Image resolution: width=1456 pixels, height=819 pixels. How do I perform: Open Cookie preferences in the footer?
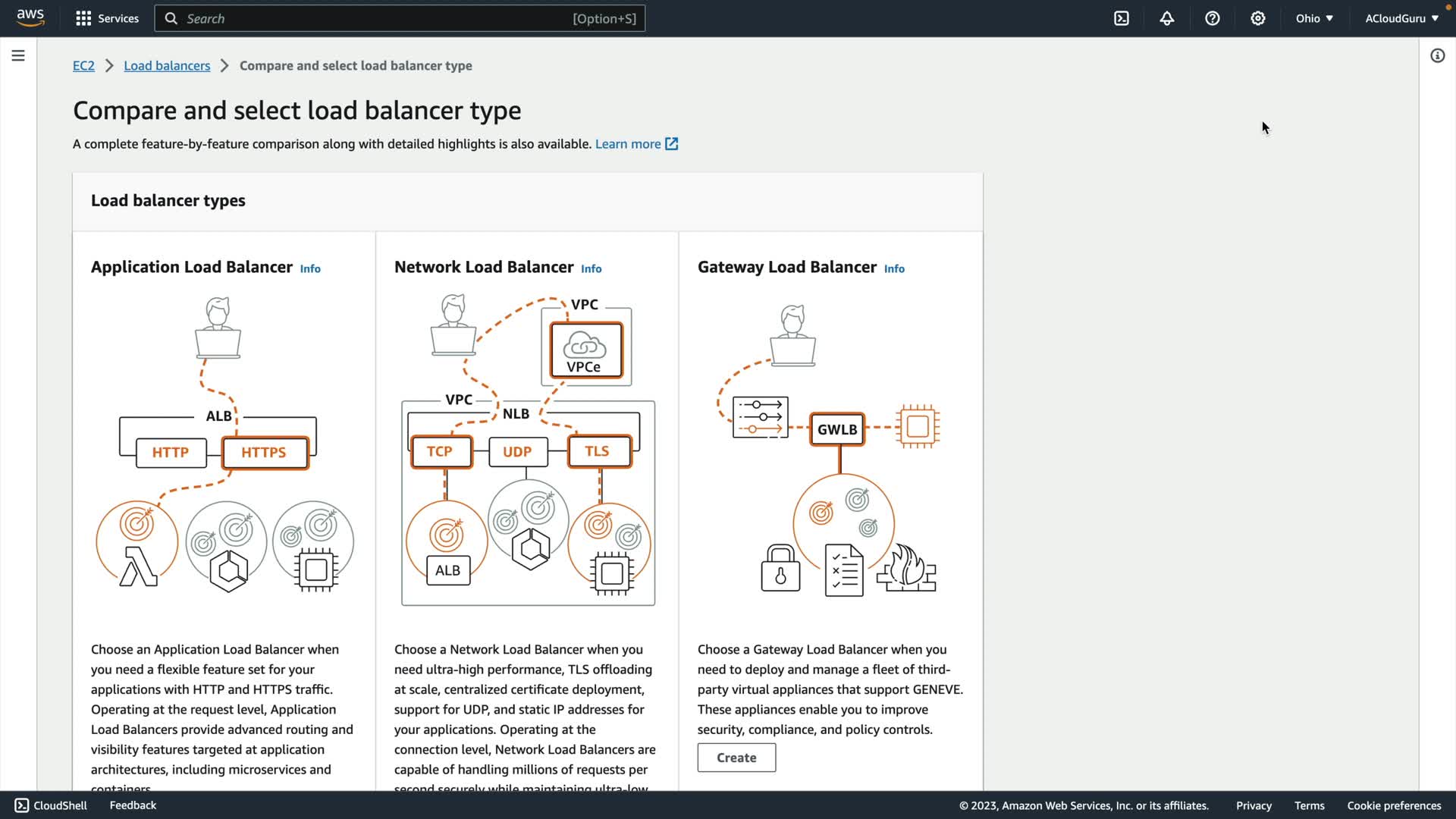click(x=1393, y=805)
